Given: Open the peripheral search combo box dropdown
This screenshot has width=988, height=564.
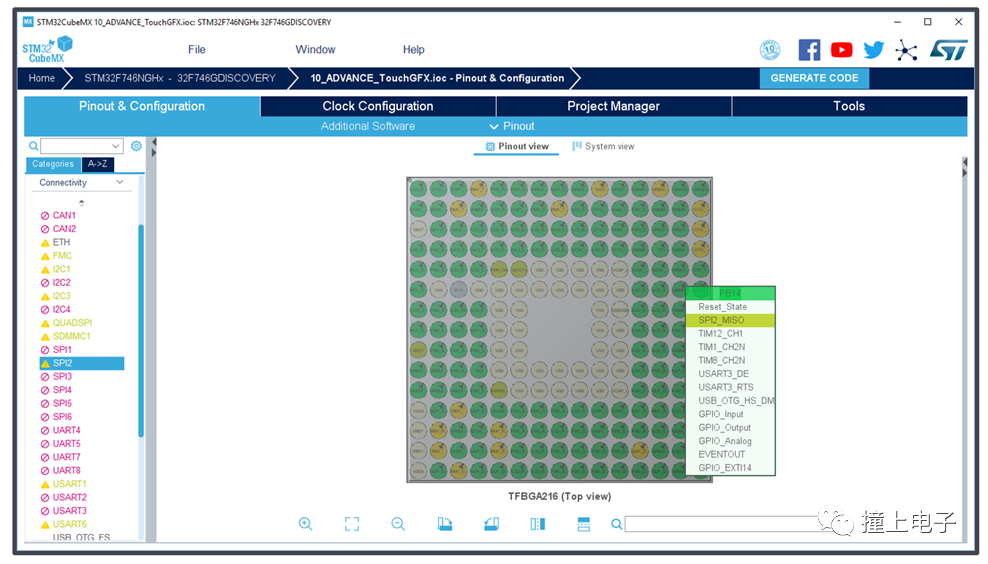Looking at the screenshot, I should (116, 146).
